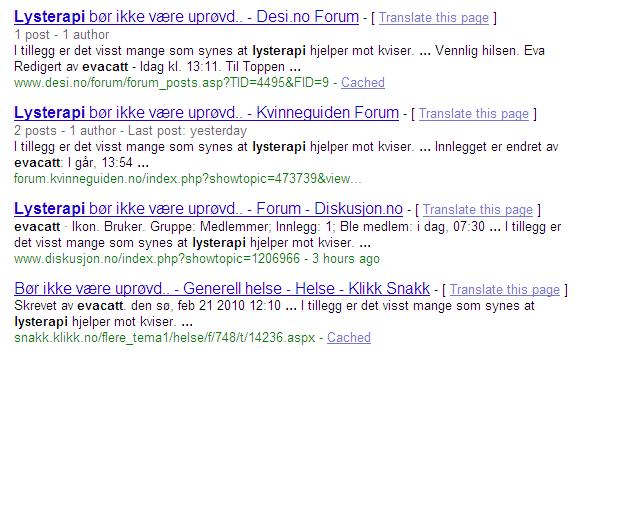
Task: Translate the Desi.no Forum result page
Action: (x=433, y=18)
